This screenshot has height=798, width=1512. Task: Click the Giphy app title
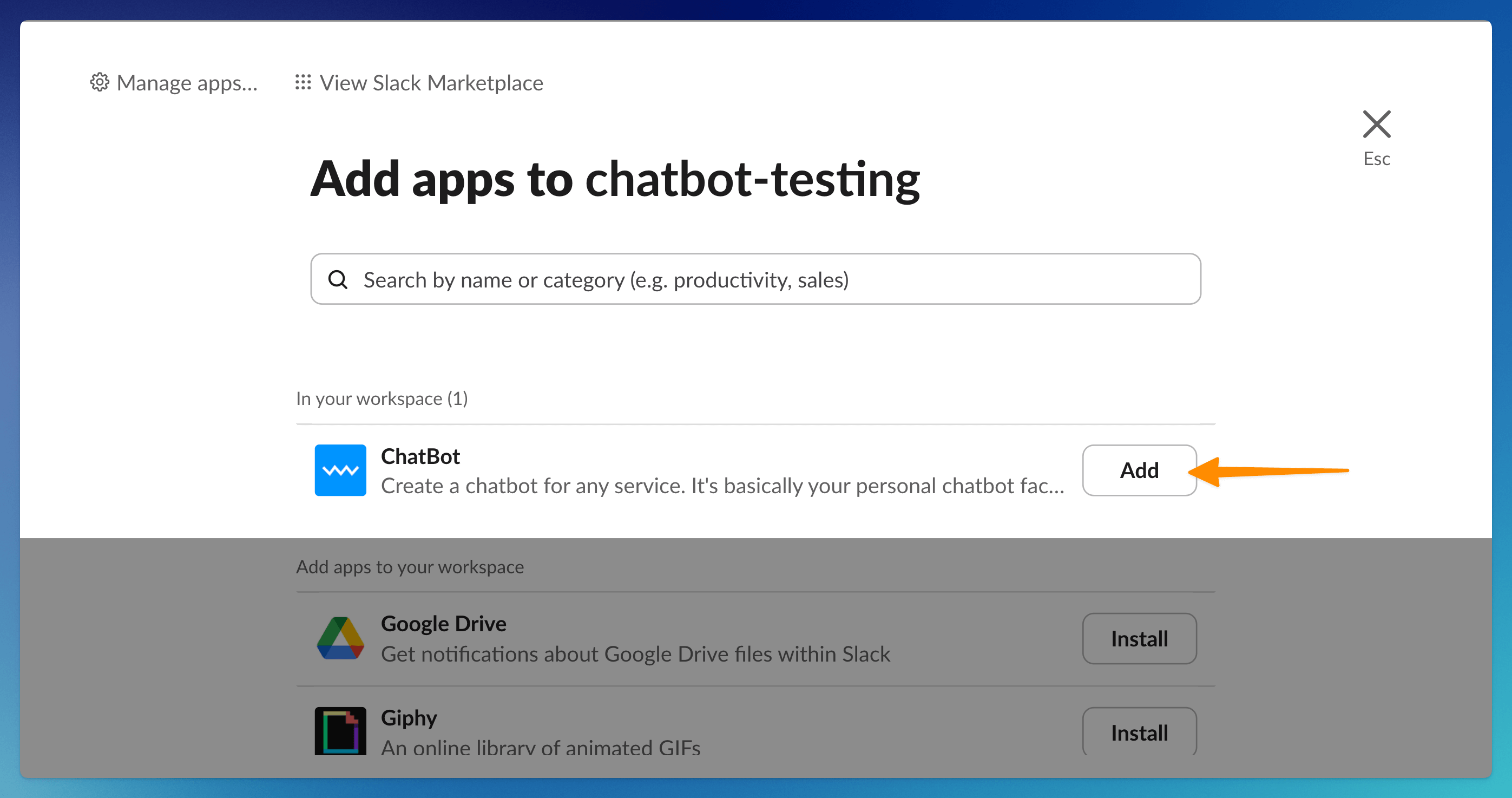pyautogui.click(x=409, y=717)
